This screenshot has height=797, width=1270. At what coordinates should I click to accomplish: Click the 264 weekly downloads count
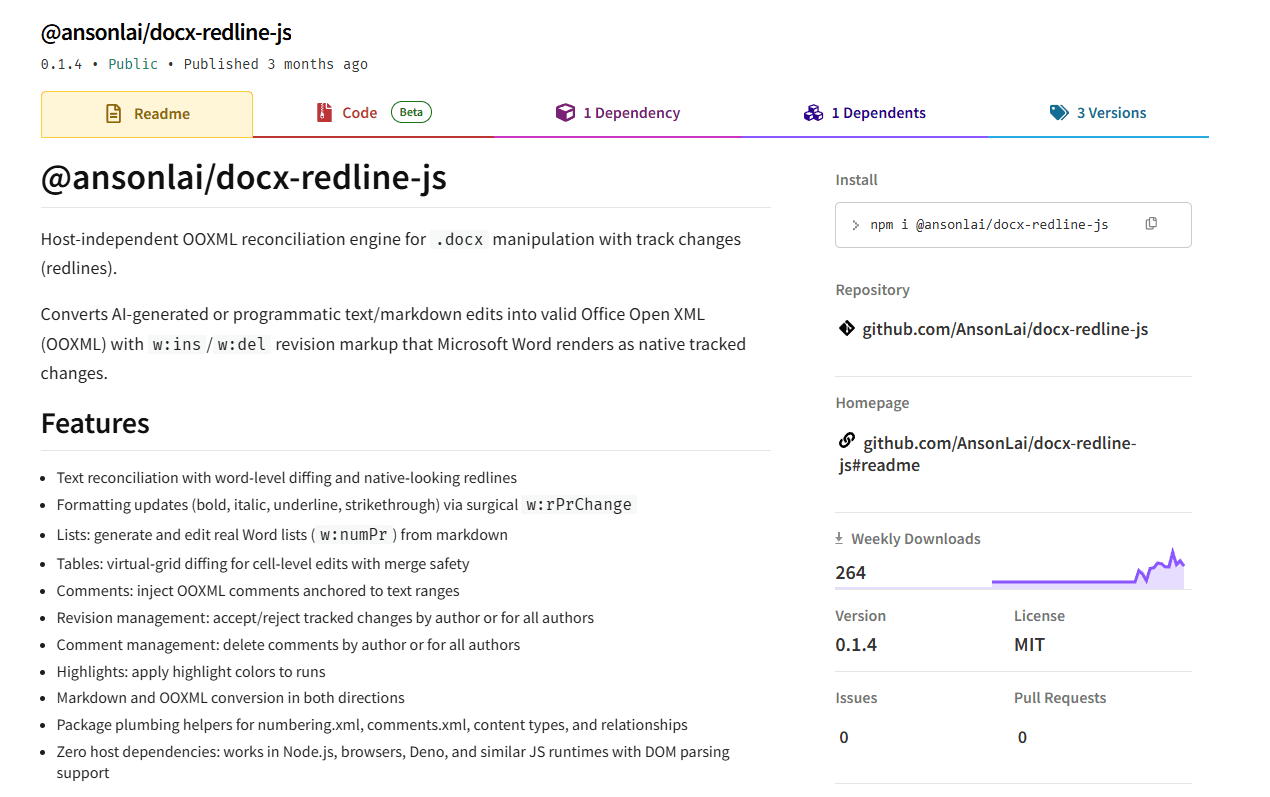[x=851, y=573]
